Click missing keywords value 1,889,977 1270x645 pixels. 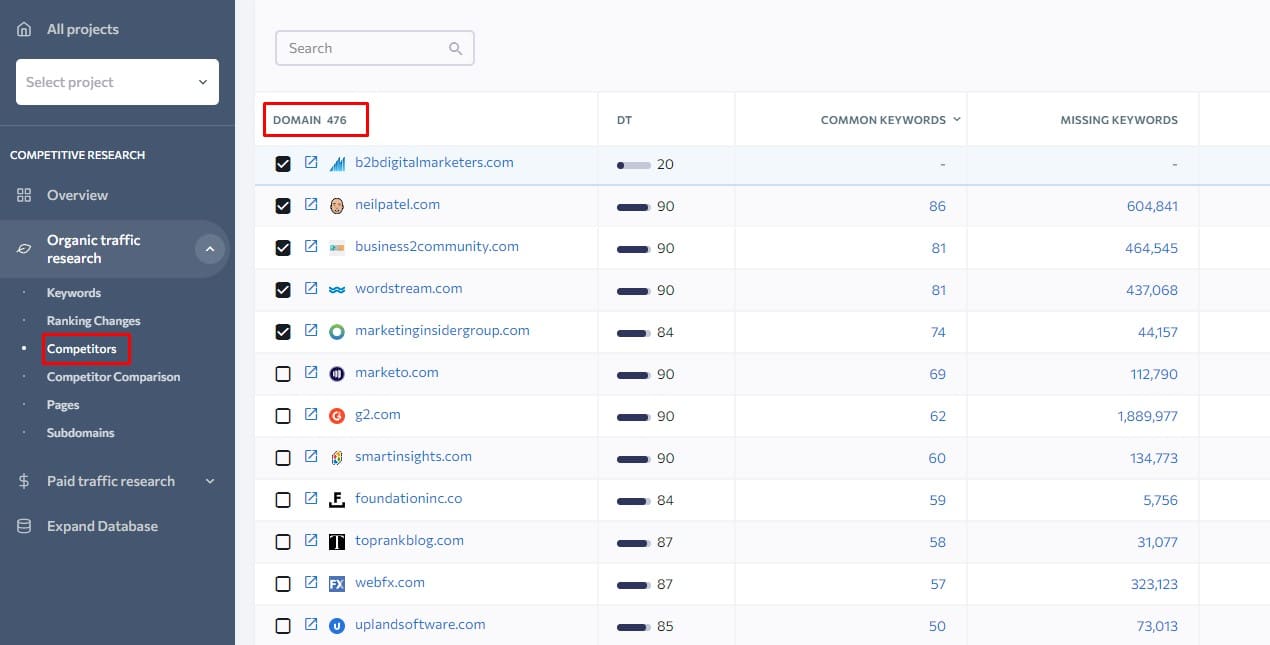point(1148,417)
